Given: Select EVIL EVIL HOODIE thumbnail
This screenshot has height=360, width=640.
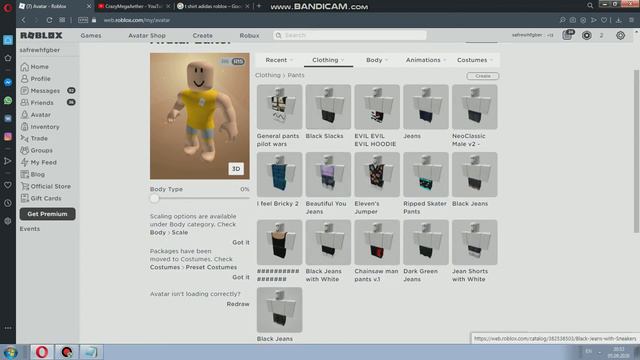Looking at the screenshot, I should tap(377, 107).
